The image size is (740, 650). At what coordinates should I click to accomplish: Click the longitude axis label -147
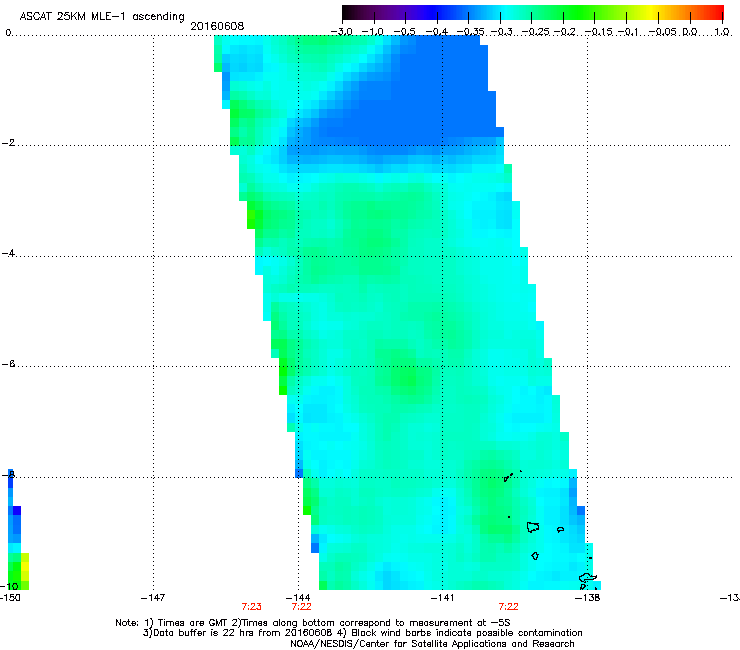pos(153,598)
